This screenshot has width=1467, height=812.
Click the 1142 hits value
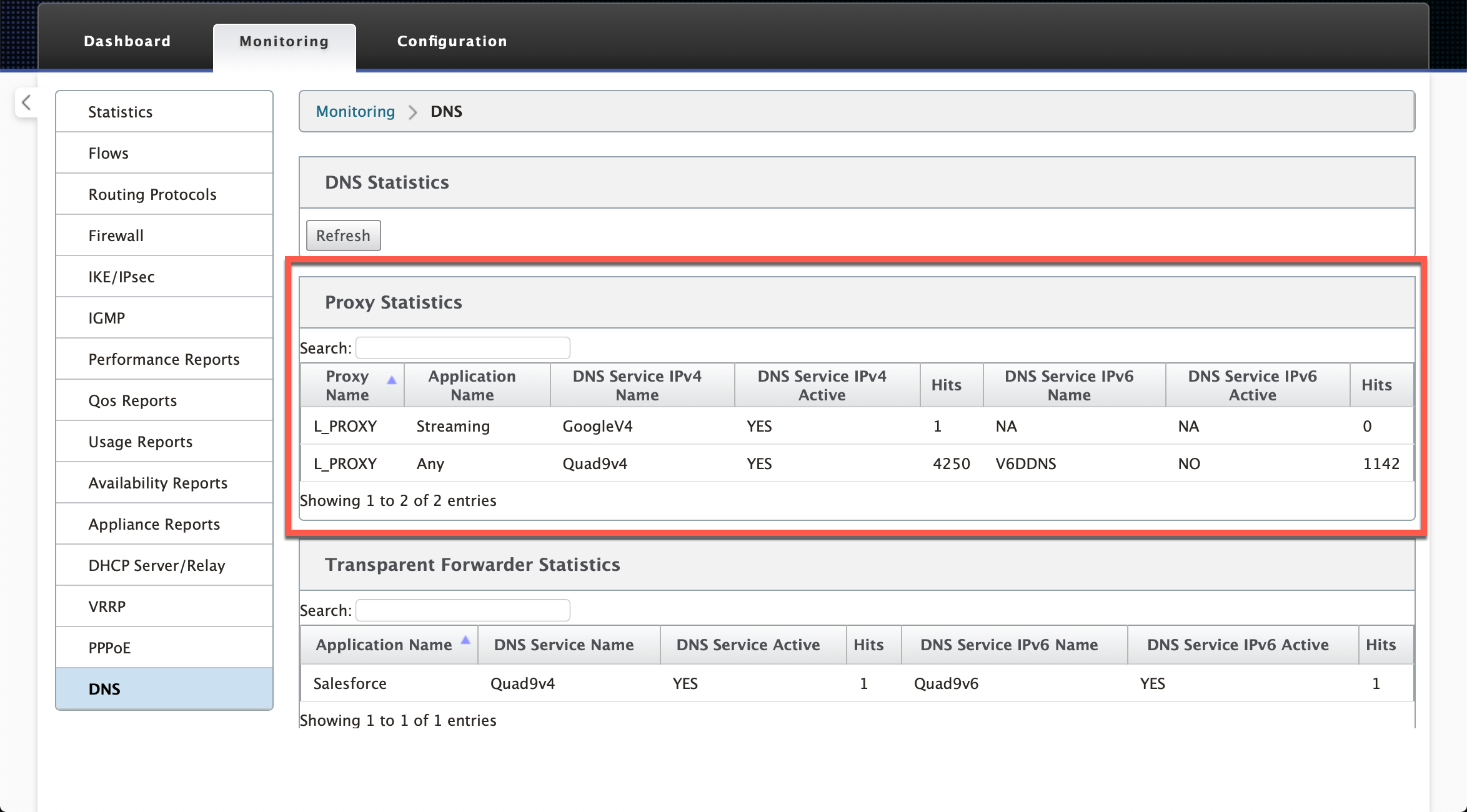point(1381,463)
